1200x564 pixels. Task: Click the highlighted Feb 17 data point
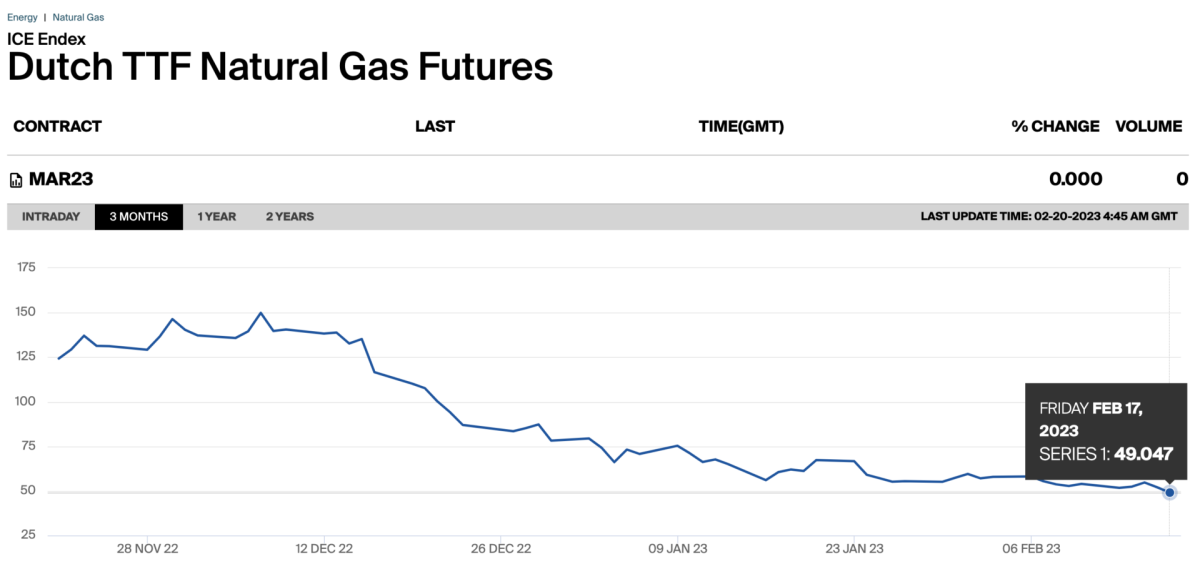(1170, 492)
